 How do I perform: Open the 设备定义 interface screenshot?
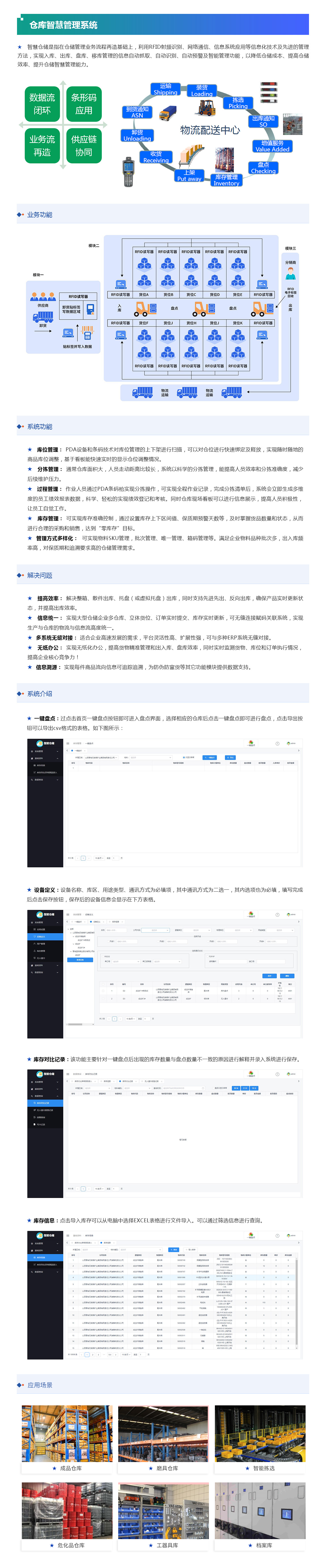(164, 974)
